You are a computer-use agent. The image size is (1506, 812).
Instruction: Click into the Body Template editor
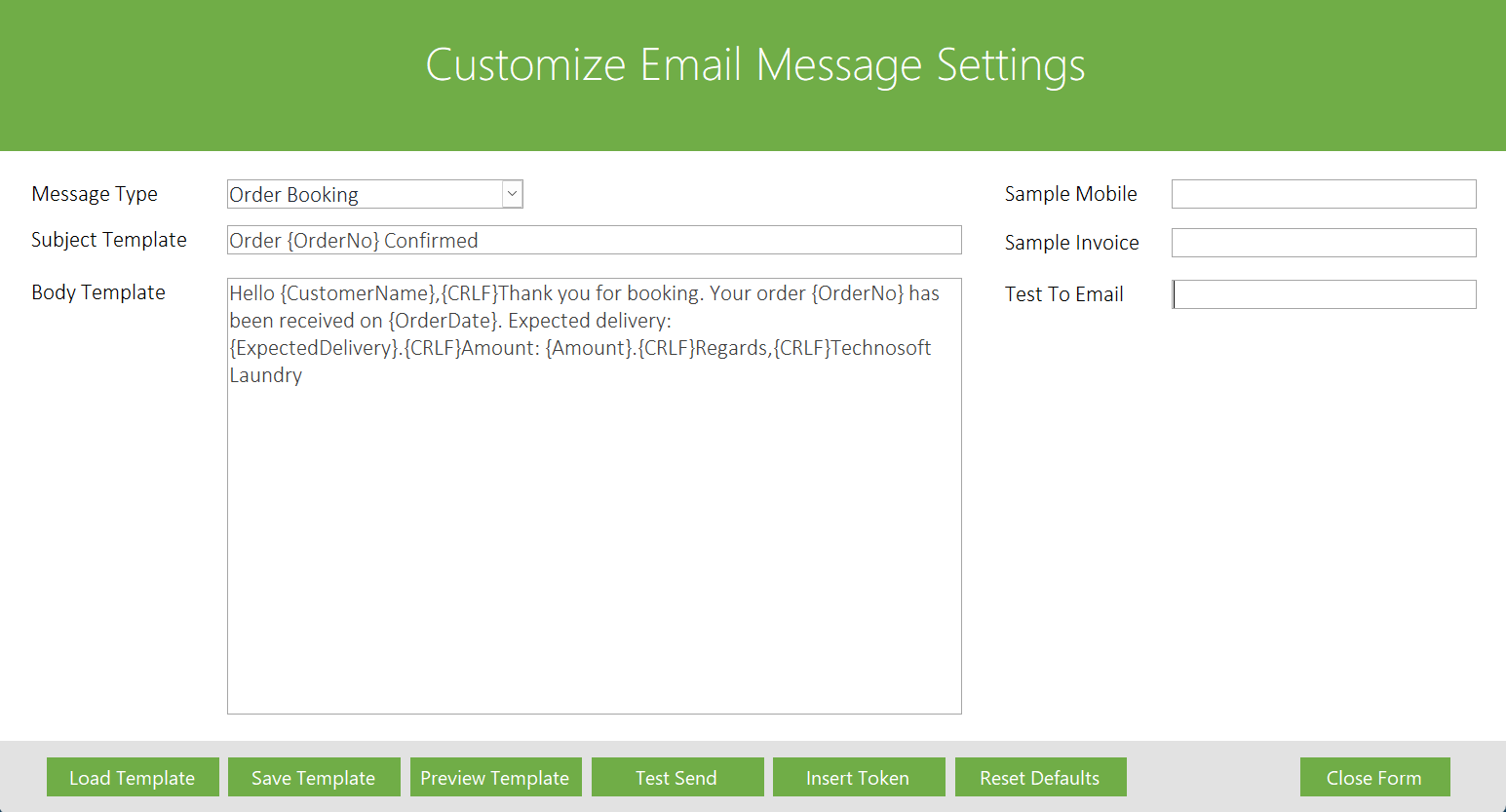coord(595,487)
